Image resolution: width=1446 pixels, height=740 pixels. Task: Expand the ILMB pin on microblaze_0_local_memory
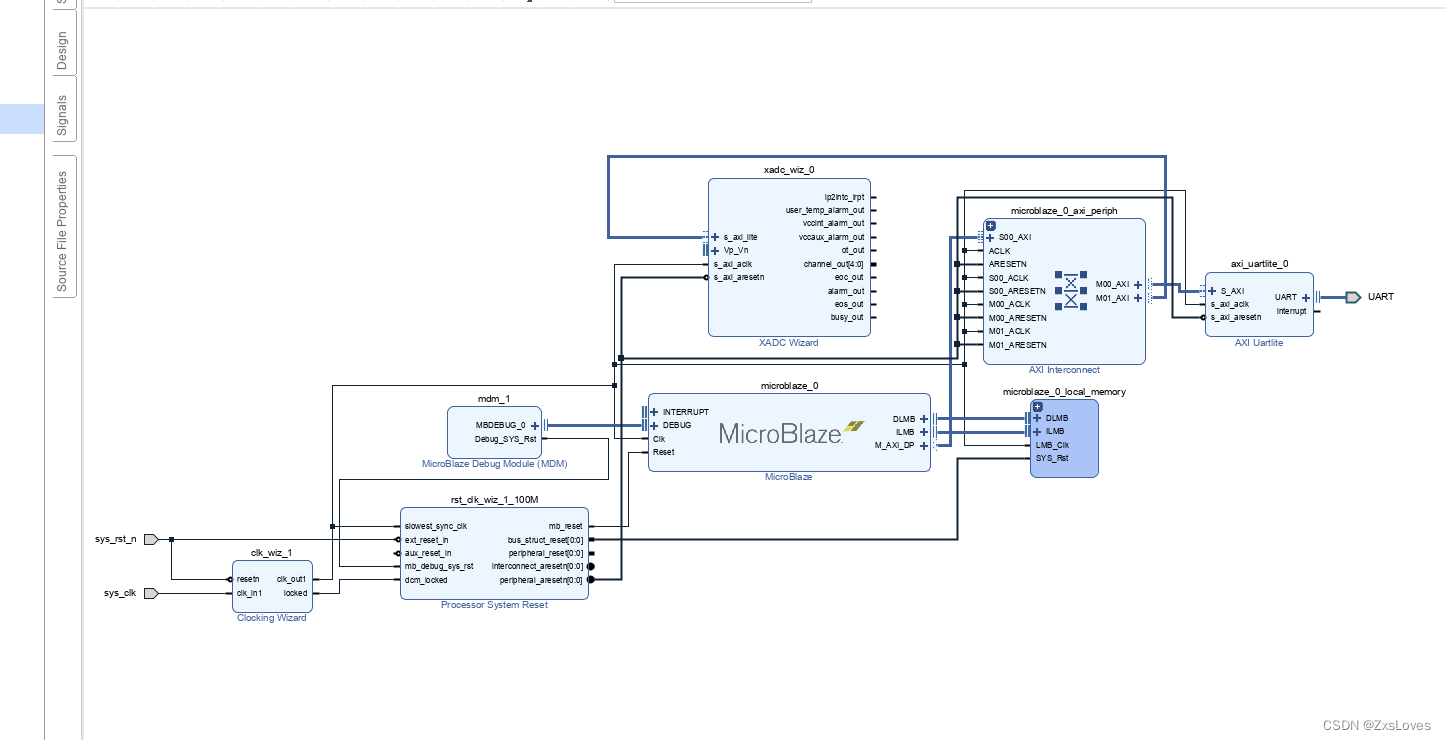click(x=1037, y=431)
